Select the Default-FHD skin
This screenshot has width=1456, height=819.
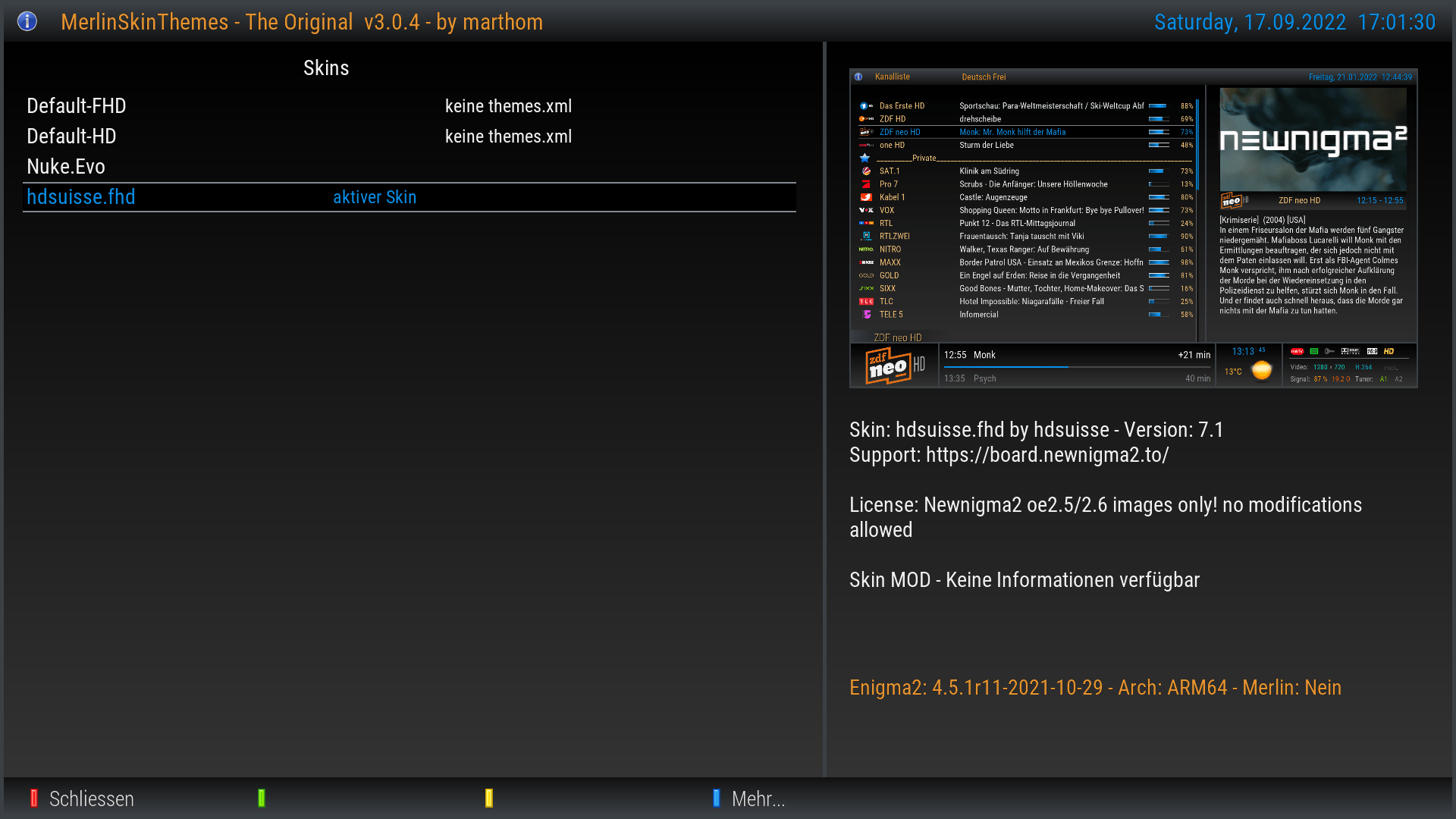point(77,106)
